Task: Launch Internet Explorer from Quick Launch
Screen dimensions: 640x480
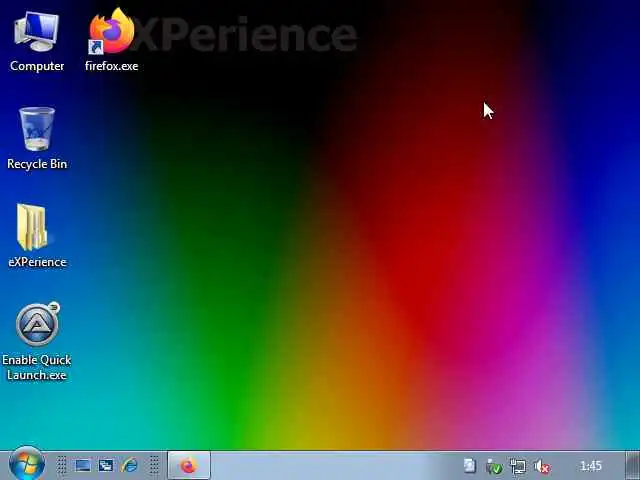Action: click(129, 466)
